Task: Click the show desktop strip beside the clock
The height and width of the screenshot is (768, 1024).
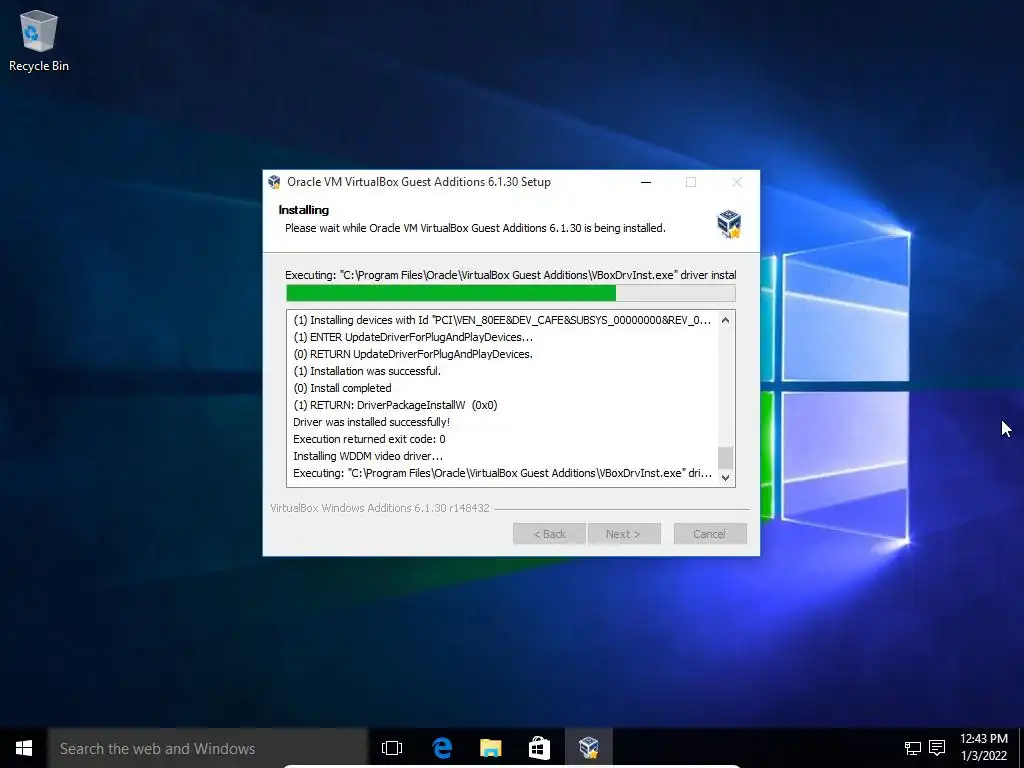Action: pyautogui.click(x=1021, y=748)
